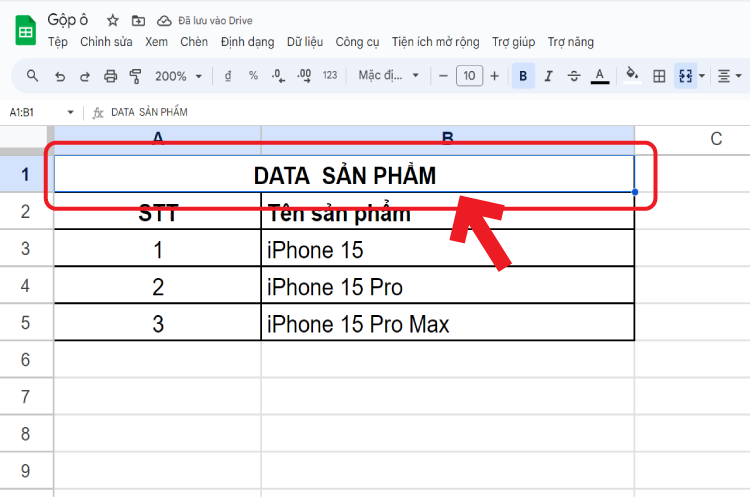Print the spreadsheet

pyautogui.click(x=110, y=76)
